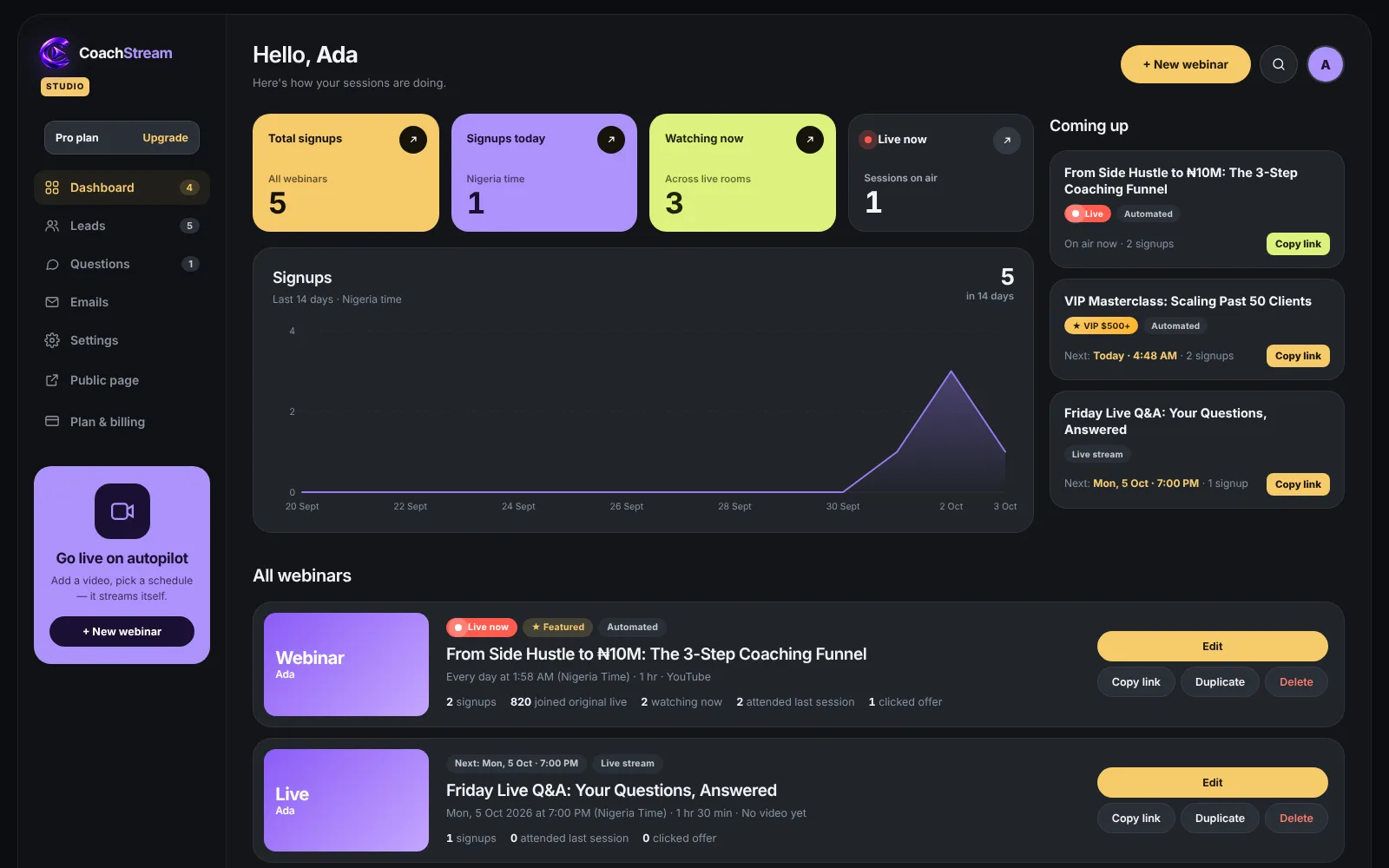The height and width of the screenshot is (868, 1389).
Task: Open the search magnifier icon
Action: point(1279,64)
